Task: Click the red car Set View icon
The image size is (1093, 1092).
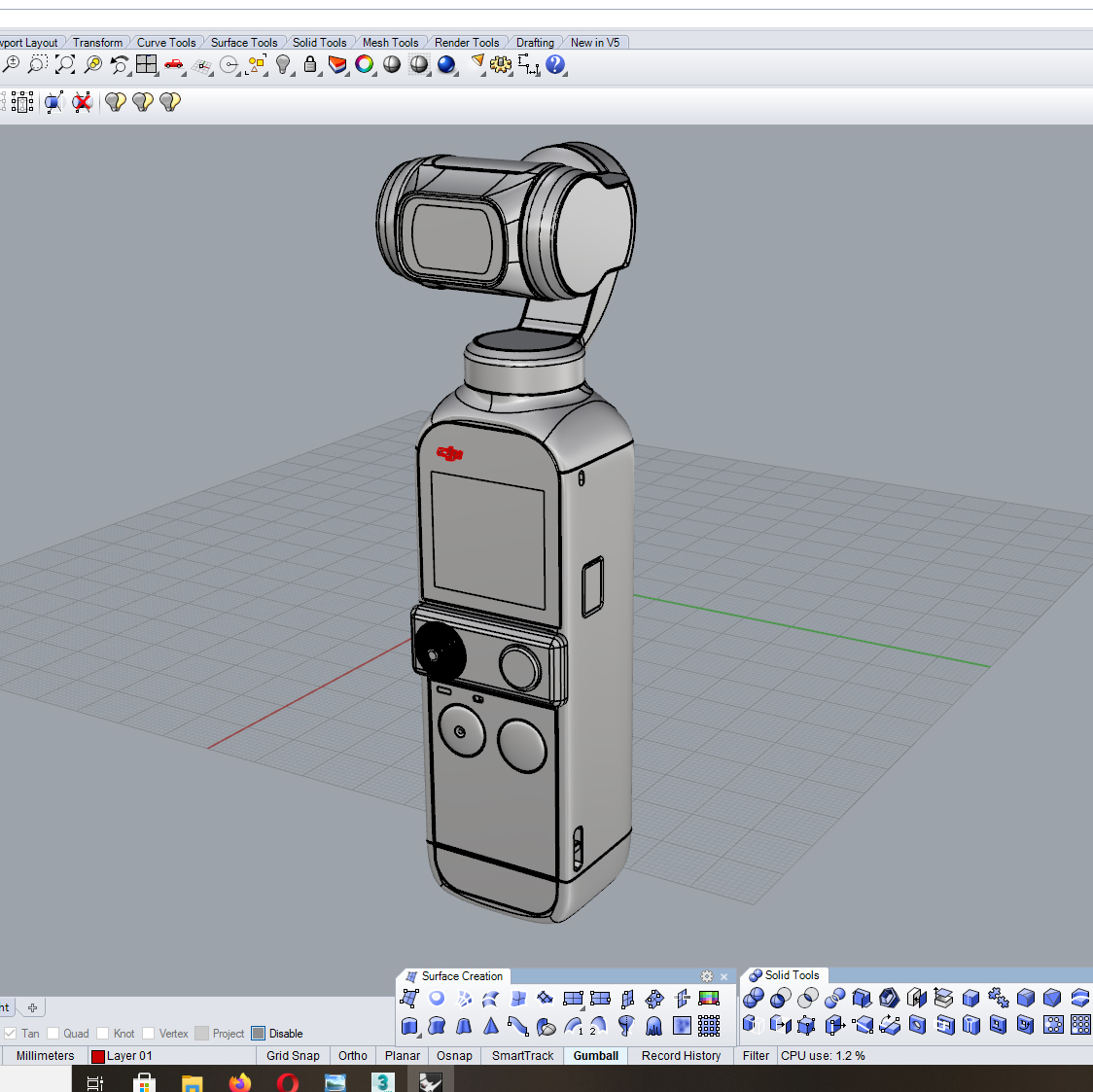Action: coord(174,64)
